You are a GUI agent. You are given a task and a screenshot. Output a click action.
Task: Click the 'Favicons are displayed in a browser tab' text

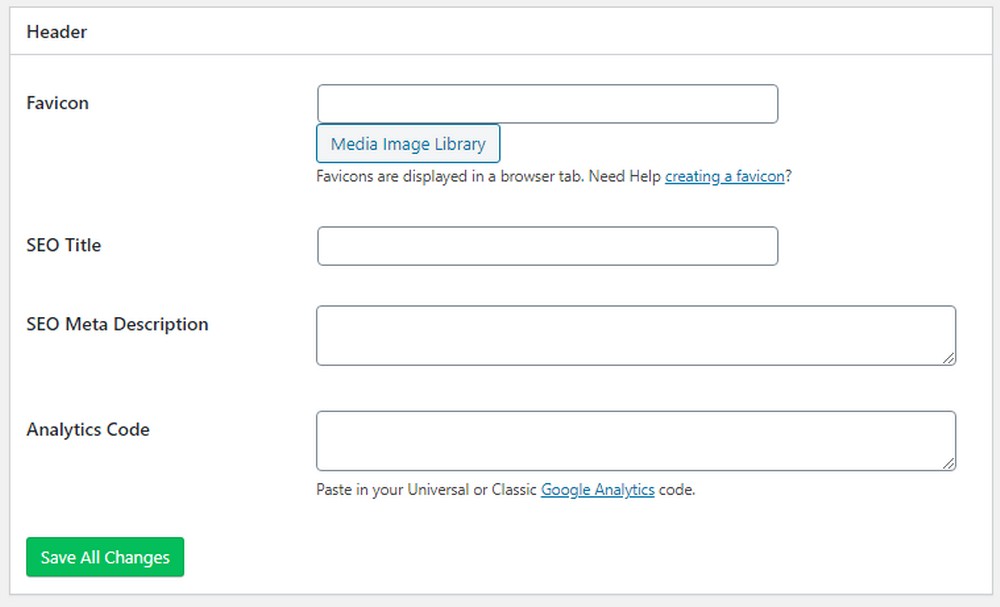click(x=450, y=177)
